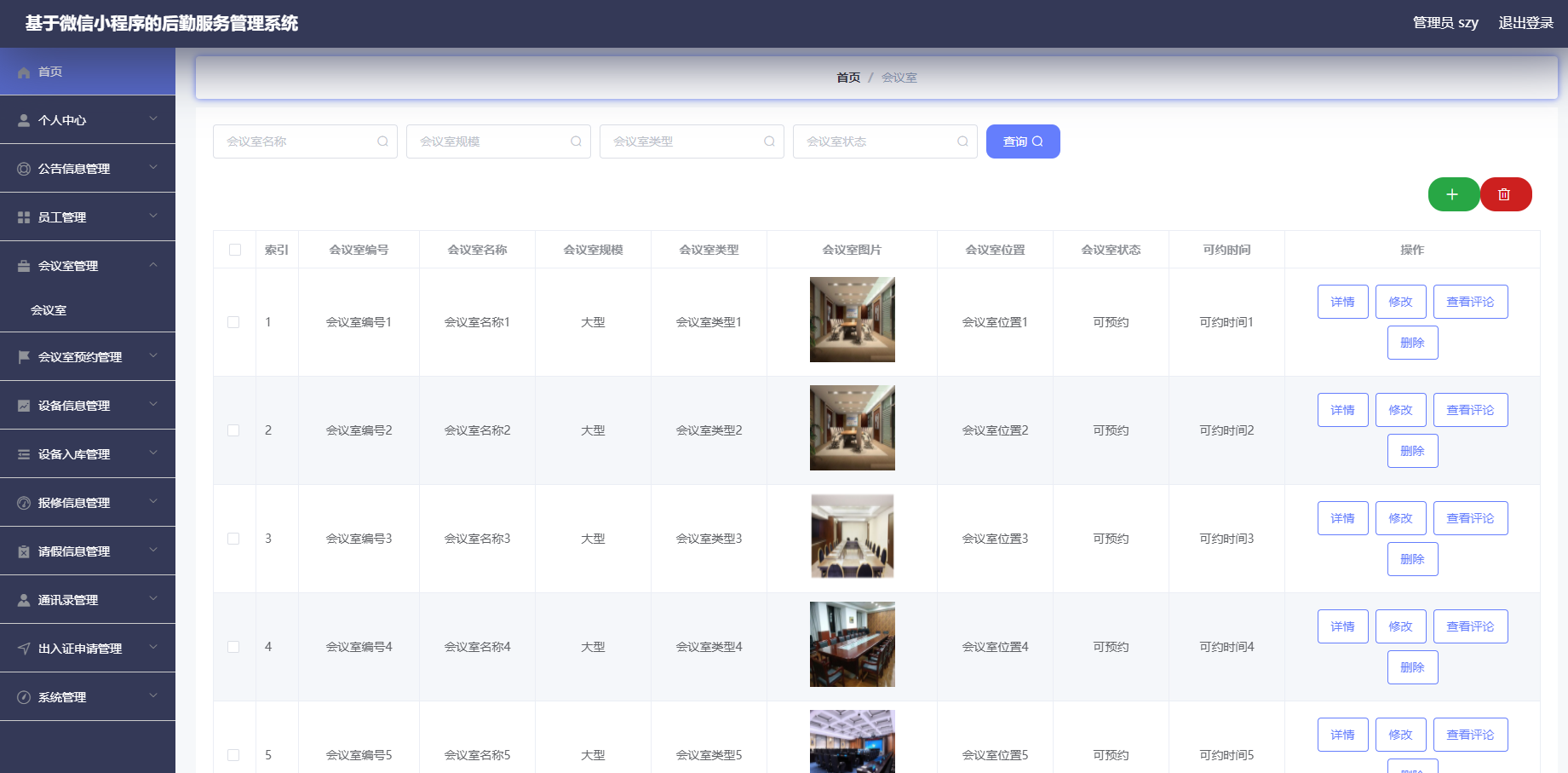Image resolution: width=1568 pixels, height=773 pixels.
Task: Click the paper-plane icon next to 出入证申请管理
Action: click(x=24, y=649)
